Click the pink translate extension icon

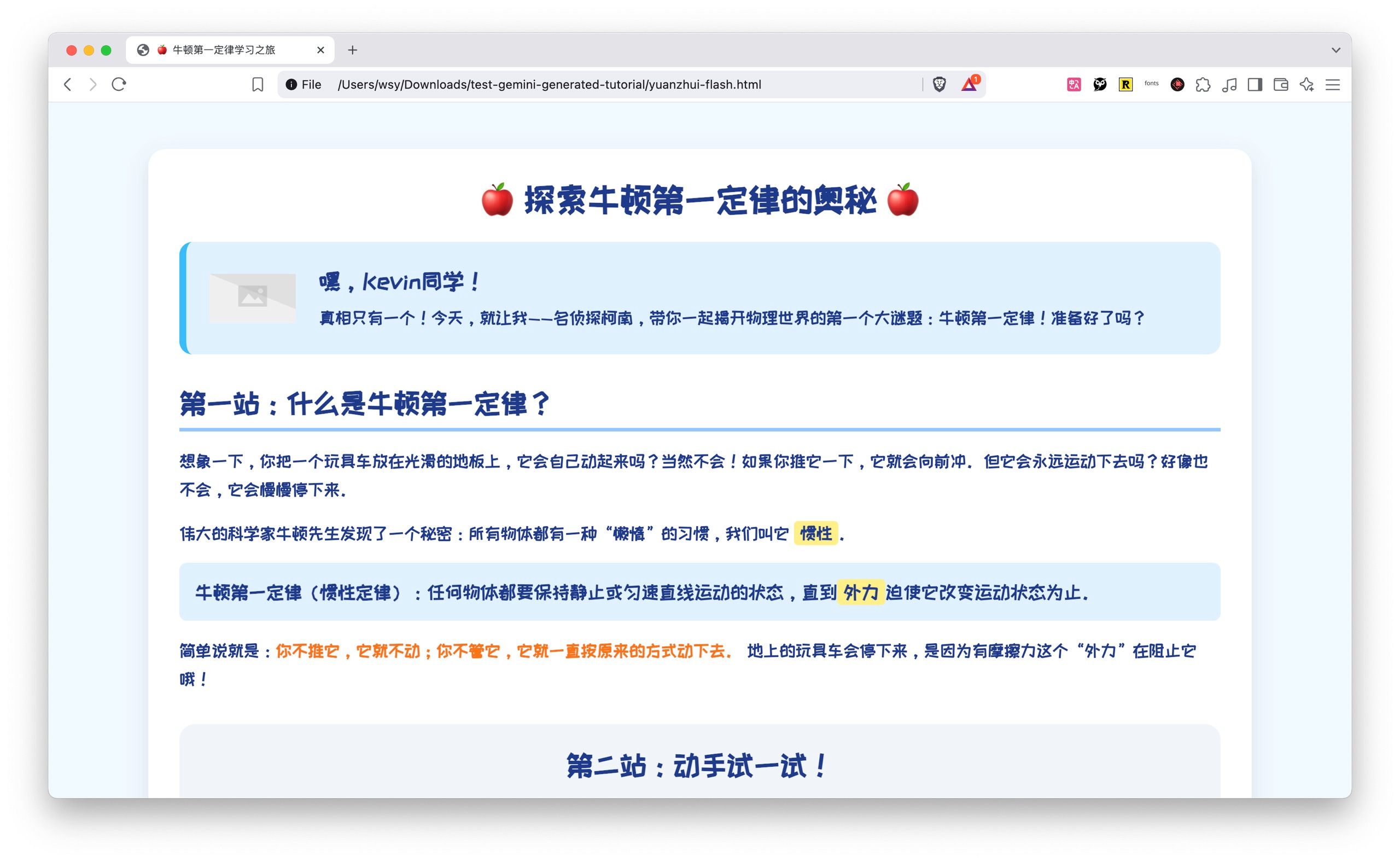pos(1074,84)
